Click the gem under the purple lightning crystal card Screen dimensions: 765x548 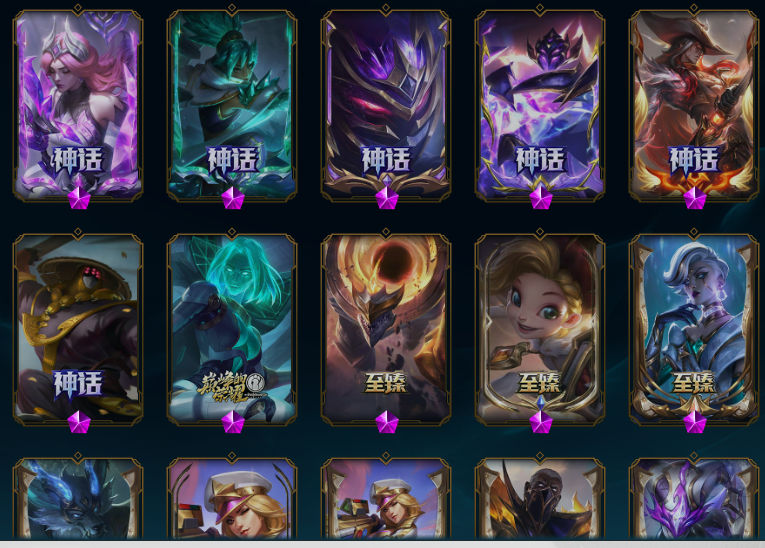[x=541, y=199]
